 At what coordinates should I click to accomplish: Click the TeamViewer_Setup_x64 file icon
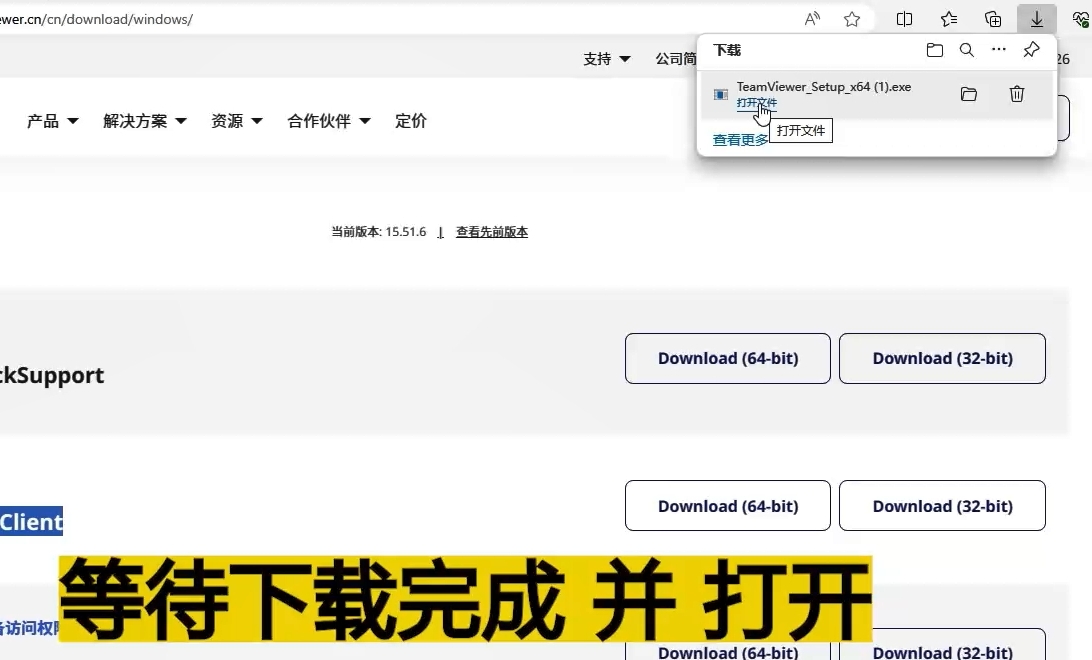[721, 94]
